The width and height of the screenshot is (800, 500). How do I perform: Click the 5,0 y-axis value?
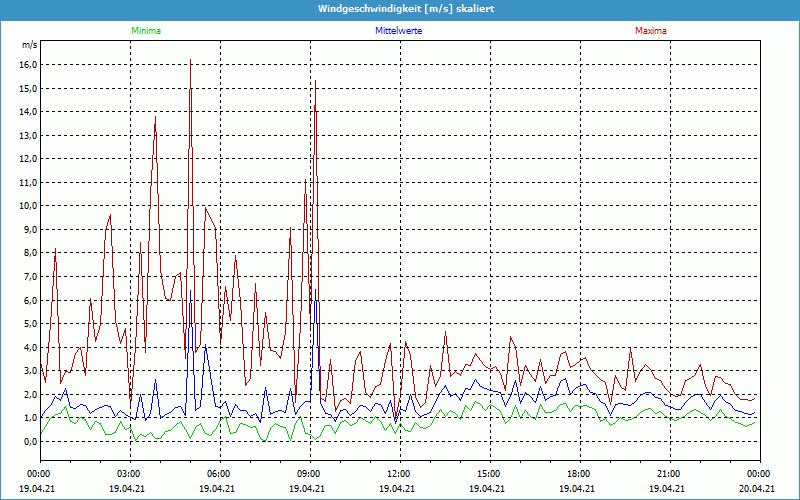click(x=31, y=324)
